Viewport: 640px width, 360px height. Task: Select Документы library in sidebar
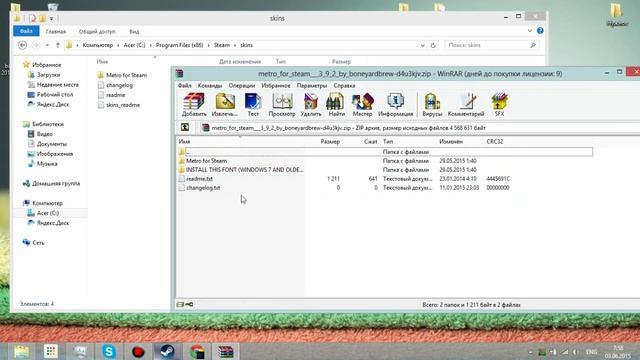click(x=51, y=144)
